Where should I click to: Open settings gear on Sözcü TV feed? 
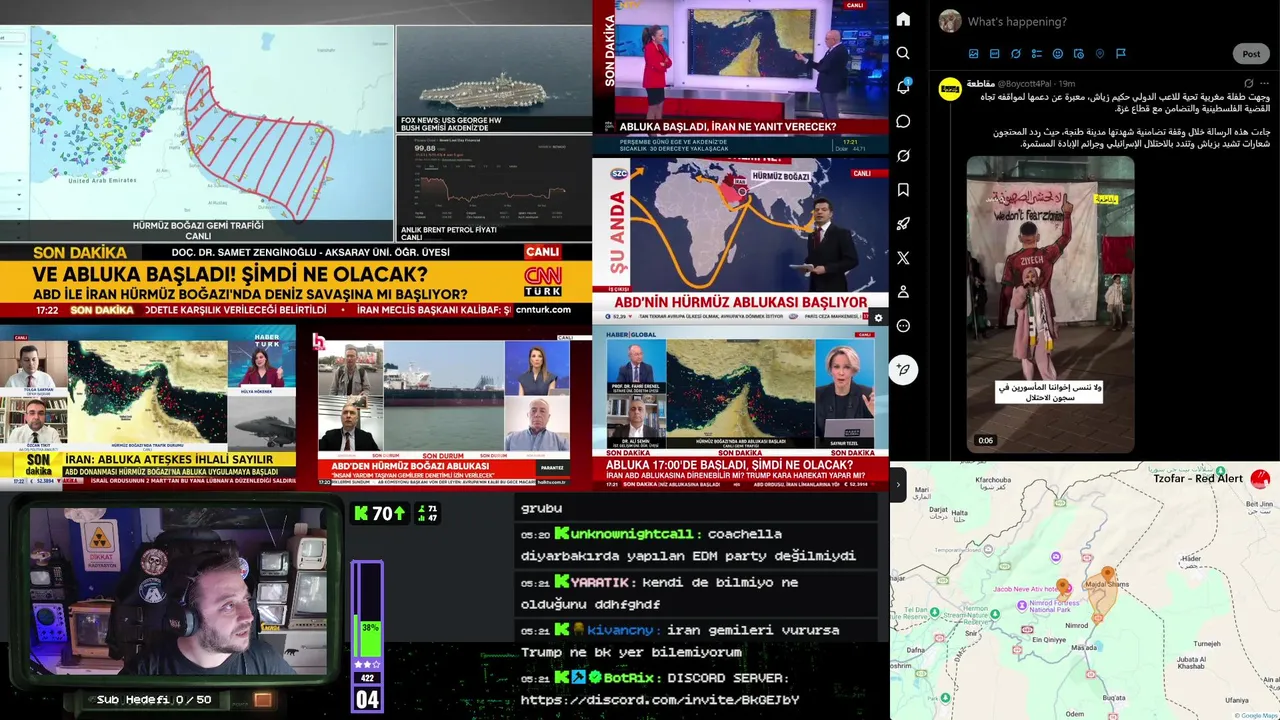click(x=878, y=318)
